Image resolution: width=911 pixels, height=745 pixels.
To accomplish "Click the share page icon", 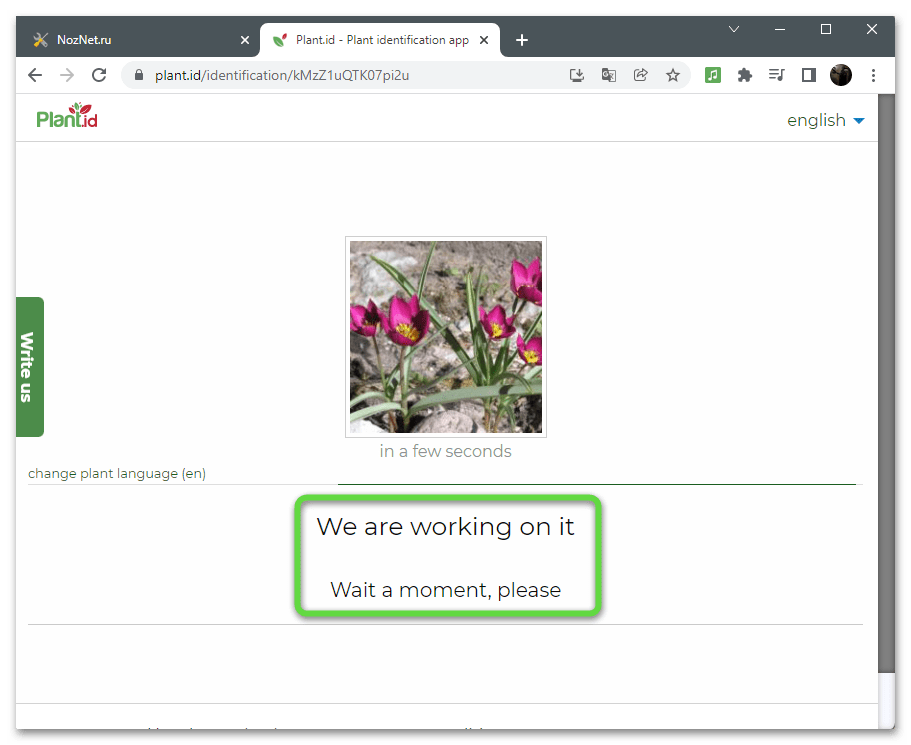I will [x=641, y=75].
